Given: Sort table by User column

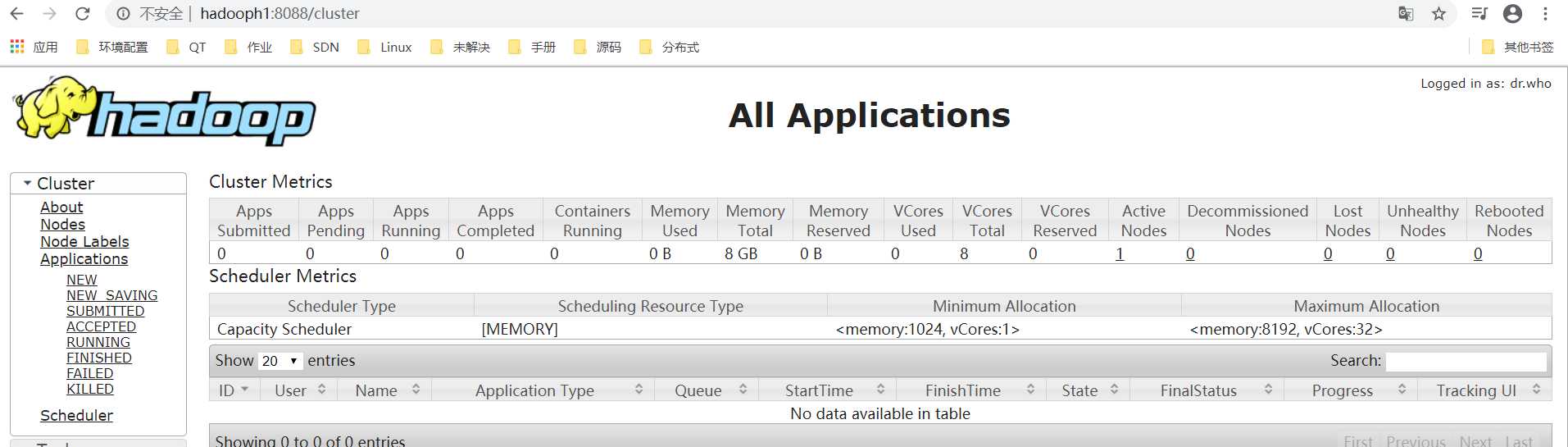Looking at the screenshot, I should [300, 390].
